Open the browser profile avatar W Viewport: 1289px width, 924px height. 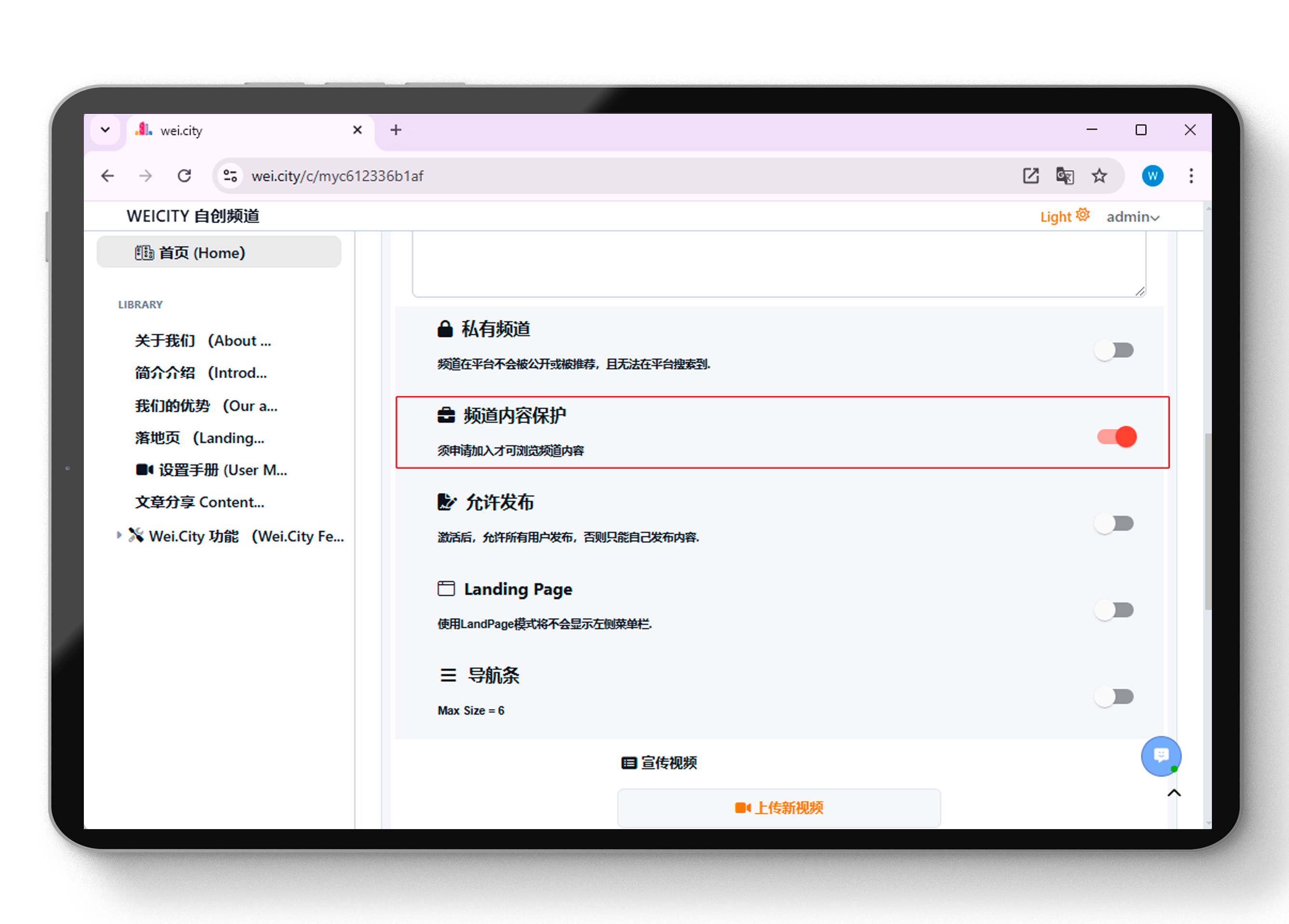(x=1153, y=175)
